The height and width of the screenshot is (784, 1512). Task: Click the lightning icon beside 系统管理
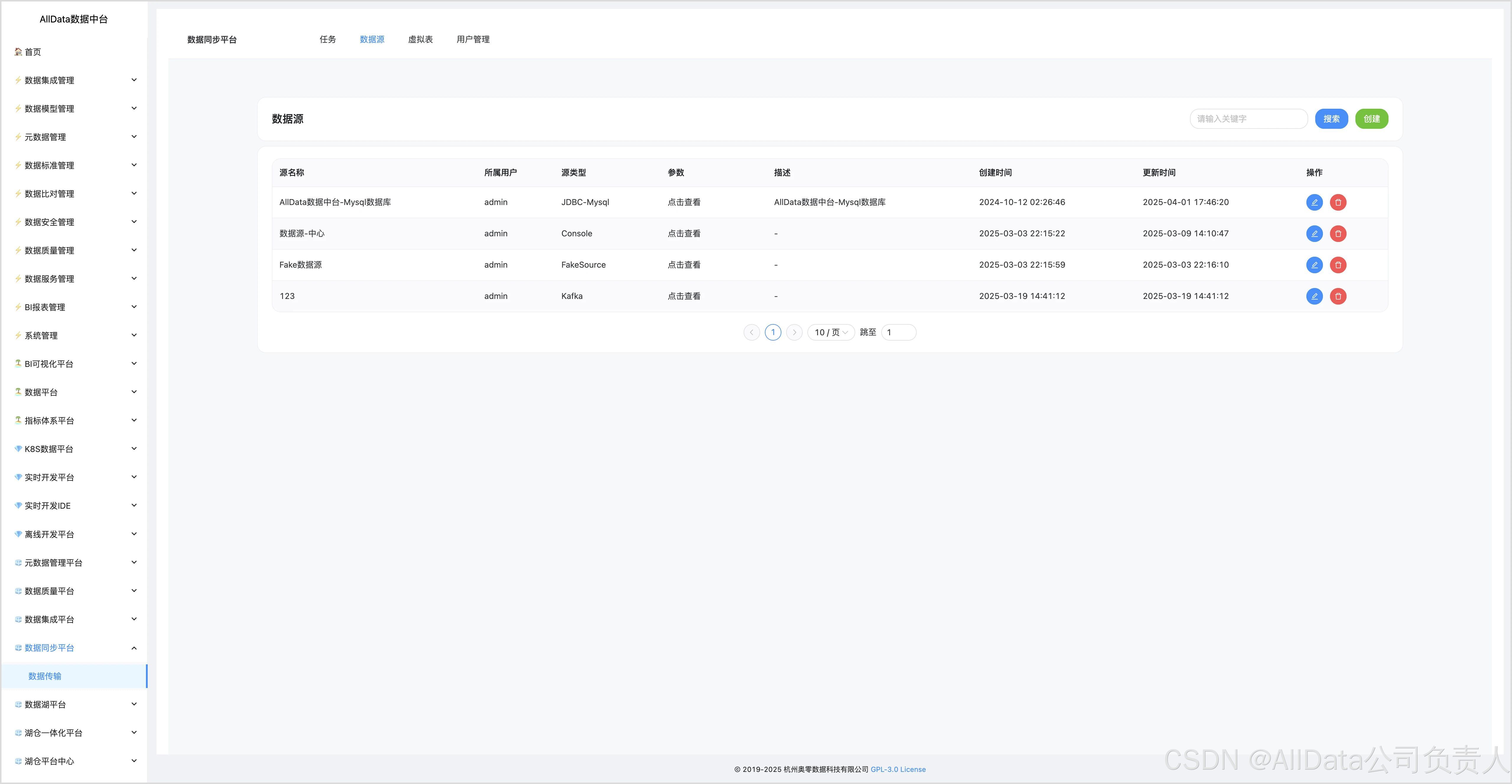click(18, 335)
